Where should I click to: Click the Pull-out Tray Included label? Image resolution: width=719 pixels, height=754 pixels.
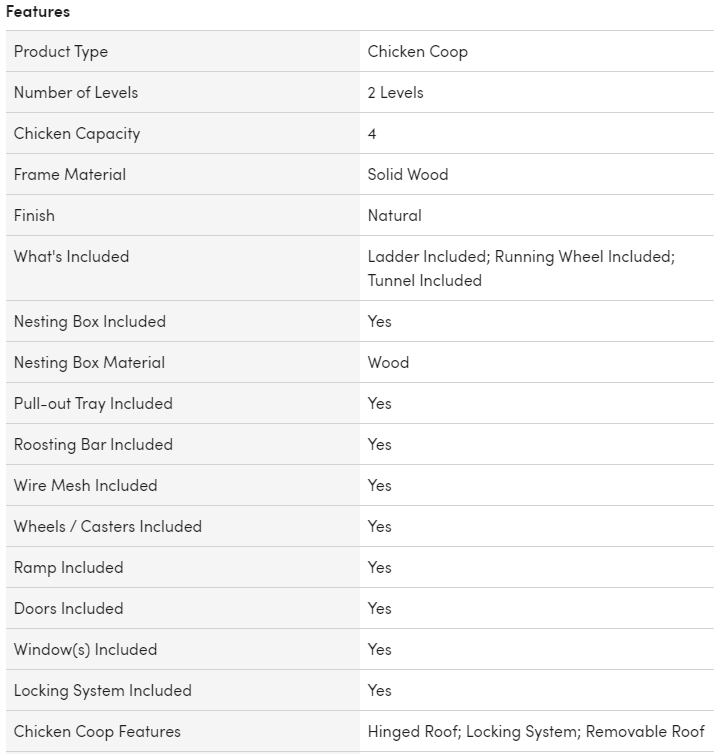(x=93, y=403)
